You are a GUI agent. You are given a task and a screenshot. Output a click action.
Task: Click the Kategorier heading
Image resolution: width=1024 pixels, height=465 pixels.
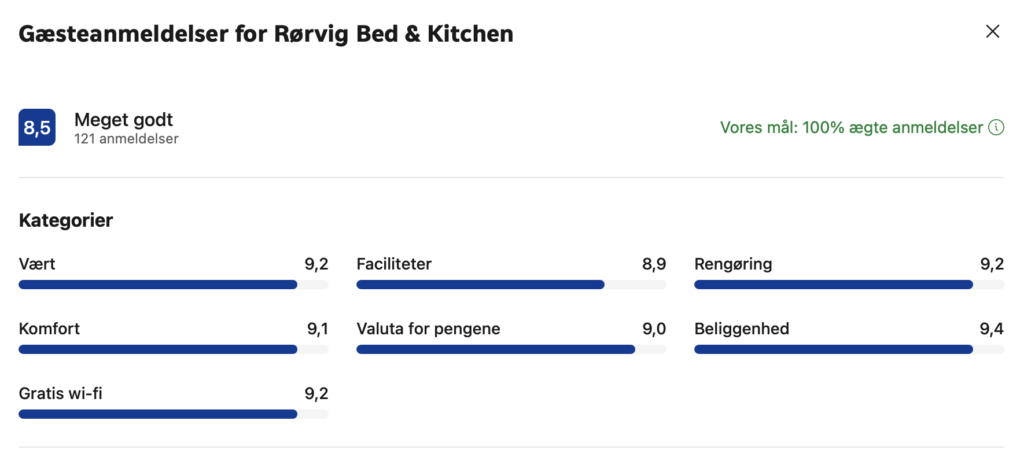65,221
